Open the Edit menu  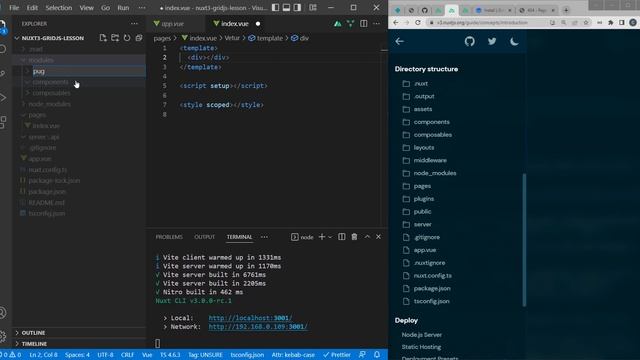[32, 8]
